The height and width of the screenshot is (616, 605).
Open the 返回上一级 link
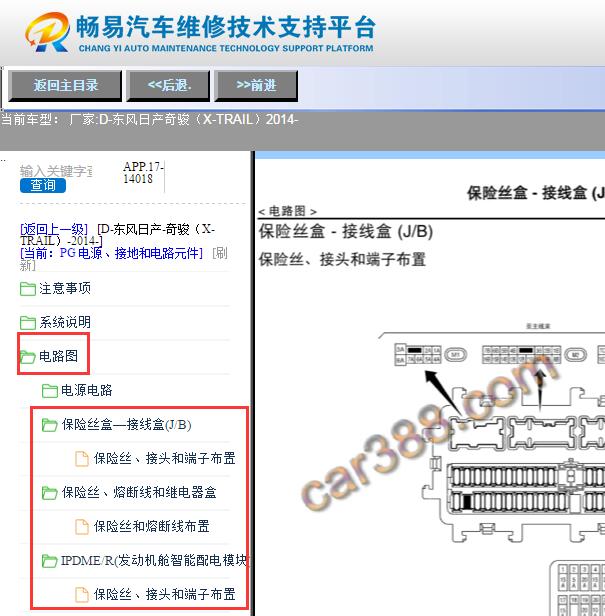click(54, 229)
